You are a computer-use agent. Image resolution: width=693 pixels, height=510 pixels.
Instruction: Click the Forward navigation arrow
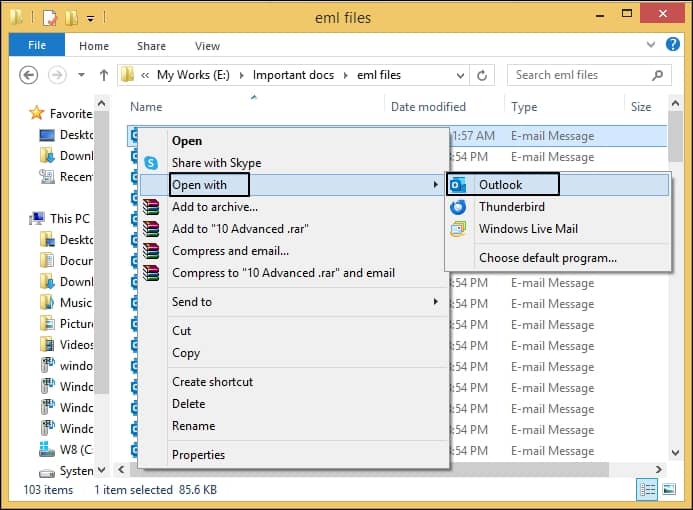(57, 75)
